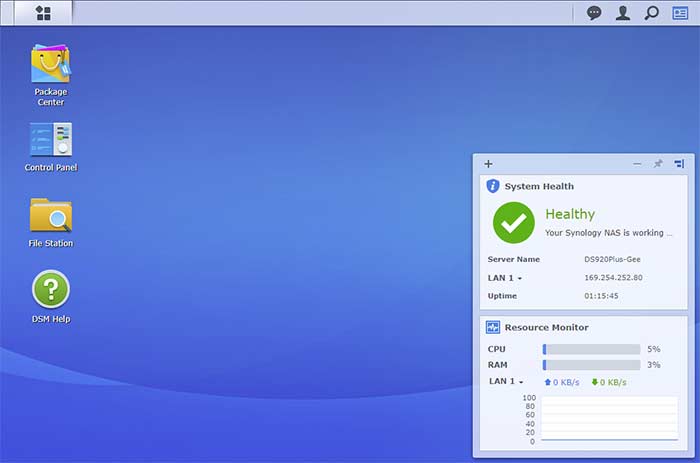Screen dimensions: 700x463
Task: Click the green Healthy checkmark icon
Action: (x=513, y=222)
